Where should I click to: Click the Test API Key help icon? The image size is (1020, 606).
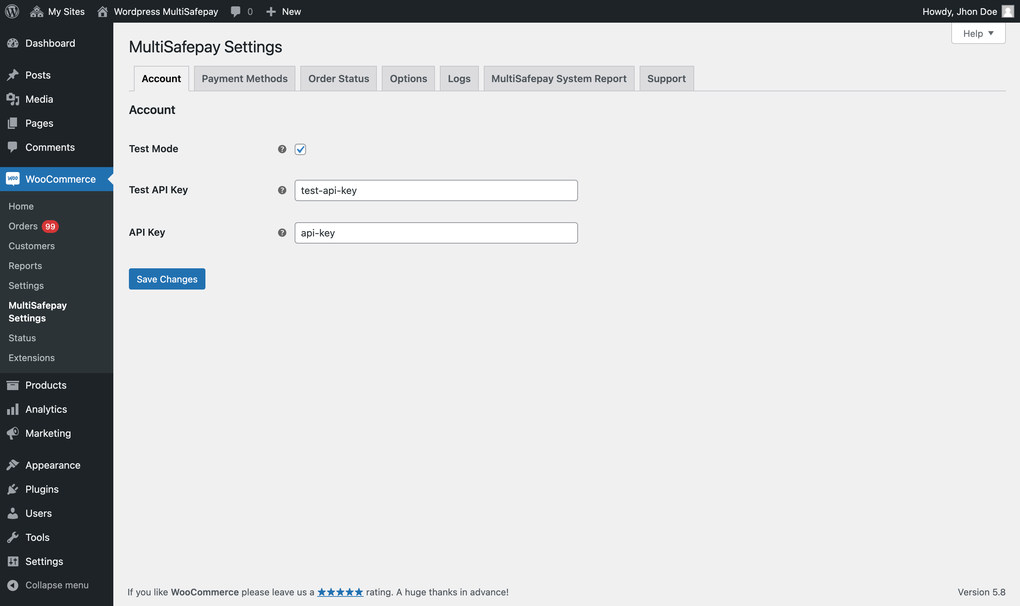282,189
